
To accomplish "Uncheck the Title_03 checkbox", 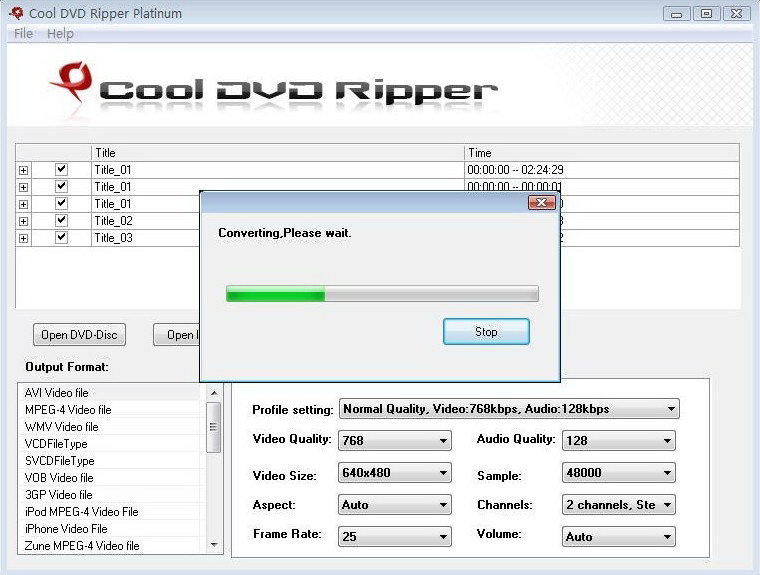I will click(61, 237).
